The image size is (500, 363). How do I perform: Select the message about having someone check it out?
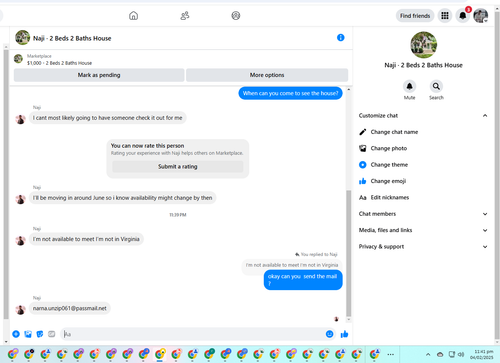[x=107, y=118]
